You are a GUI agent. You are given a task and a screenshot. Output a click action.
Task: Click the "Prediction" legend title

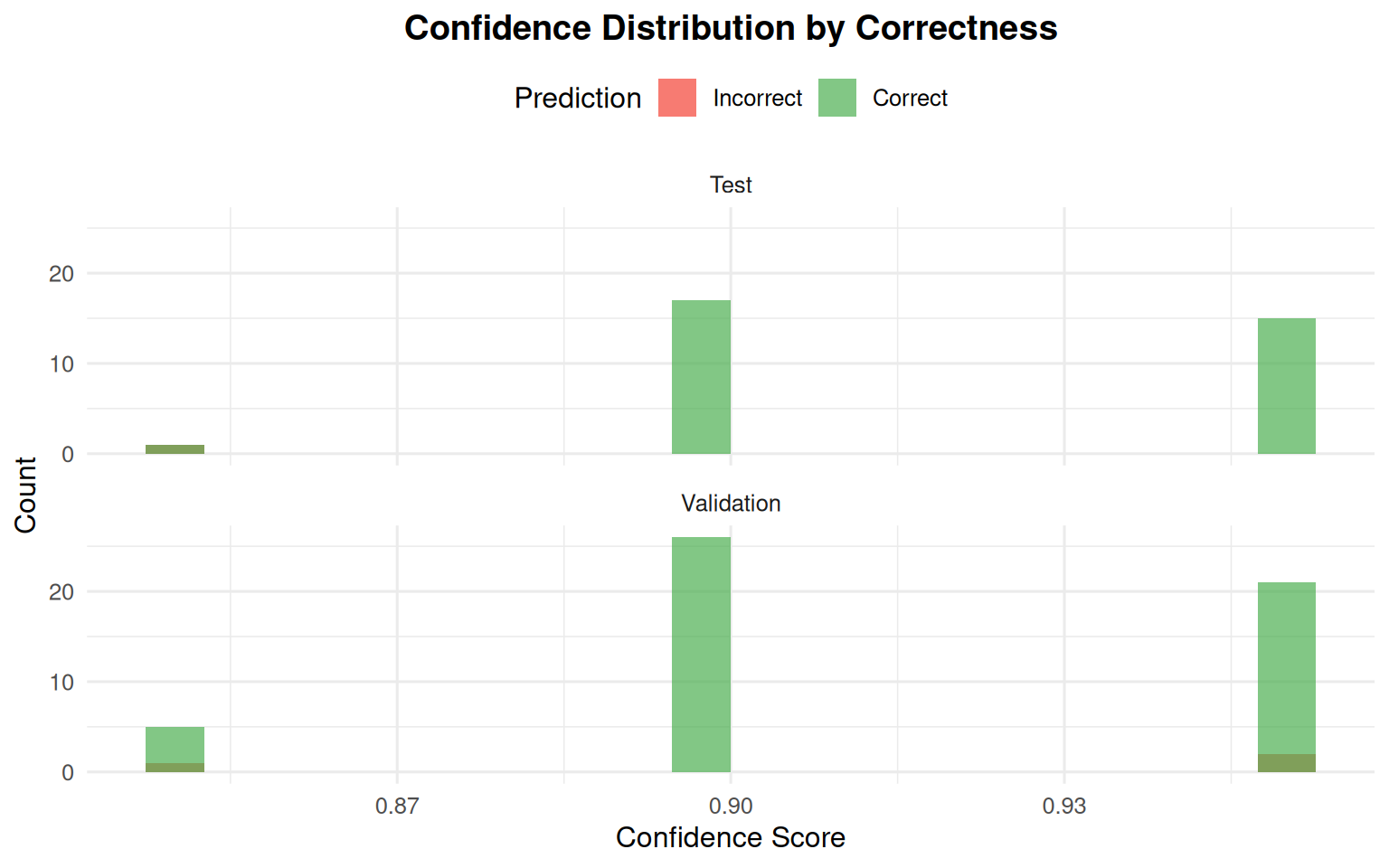578,98
